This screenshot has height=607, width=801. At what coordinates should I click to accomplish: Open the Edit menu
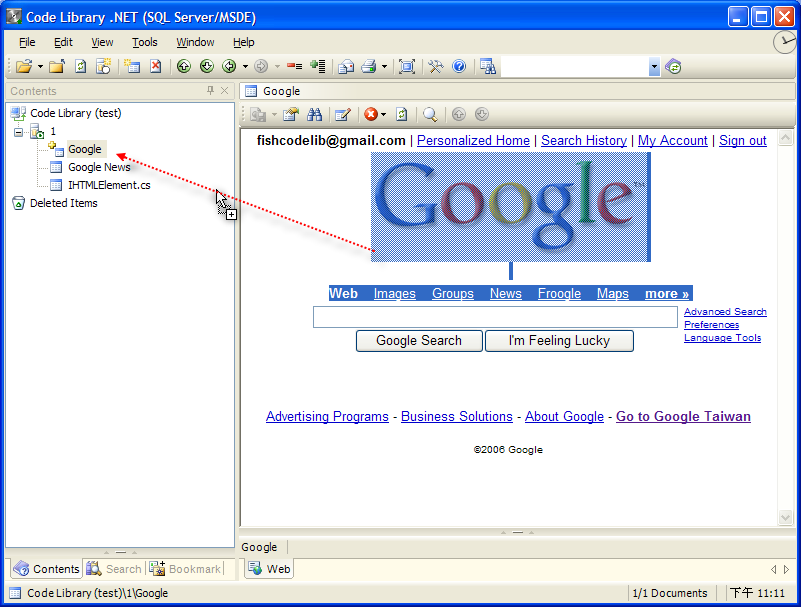click(x=63, y=42)
